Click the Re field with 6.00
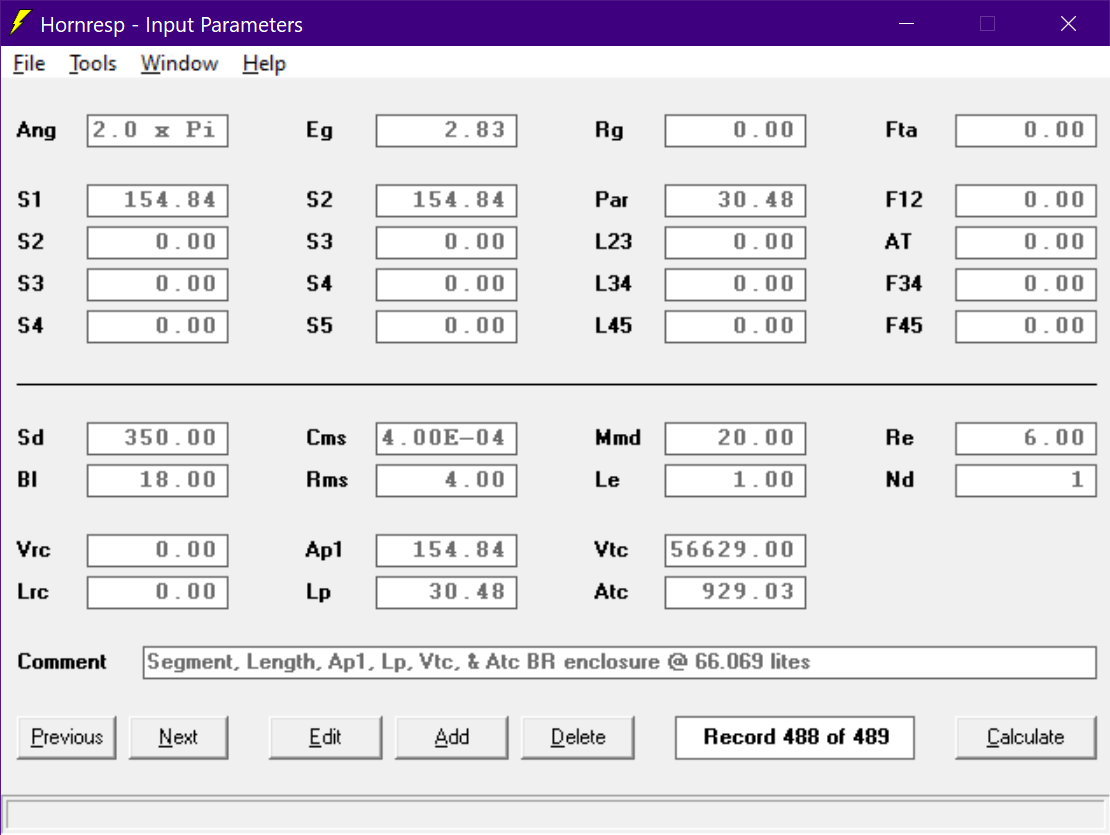This screenshot has height=835, width=1110. point(1025,438)
